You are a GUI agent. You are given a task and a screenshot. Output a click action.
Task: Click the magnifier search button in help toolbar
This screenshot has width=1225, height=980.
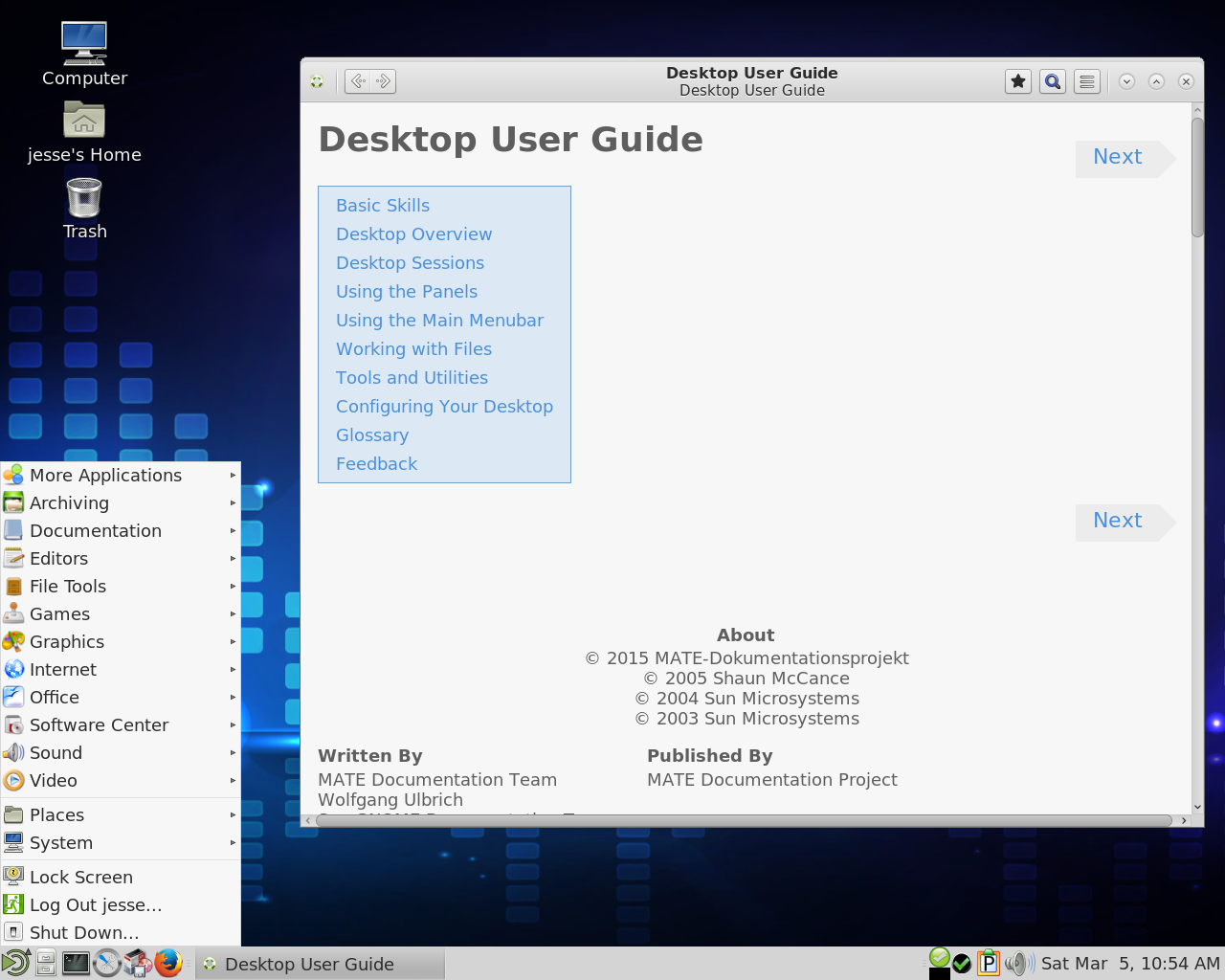click(1053, 81)
